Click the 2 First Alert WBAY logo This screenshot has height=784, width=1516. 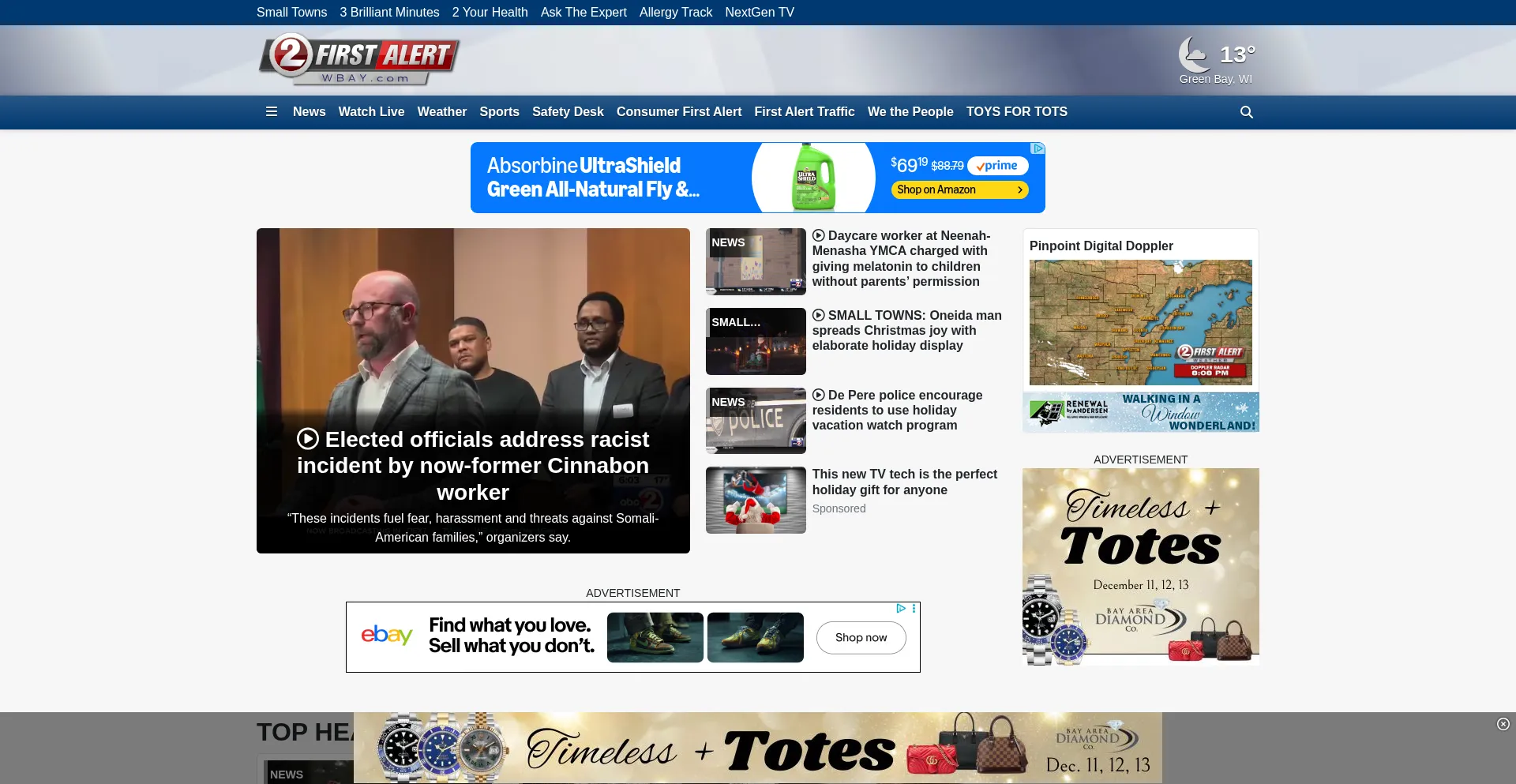point(359,60)
